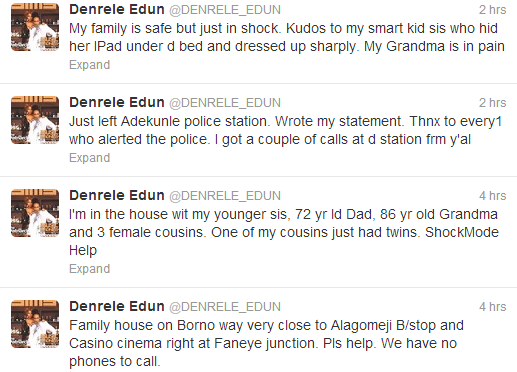
Task: Open Denrele Edun name on first tweet
Action: tap(117, 9)
